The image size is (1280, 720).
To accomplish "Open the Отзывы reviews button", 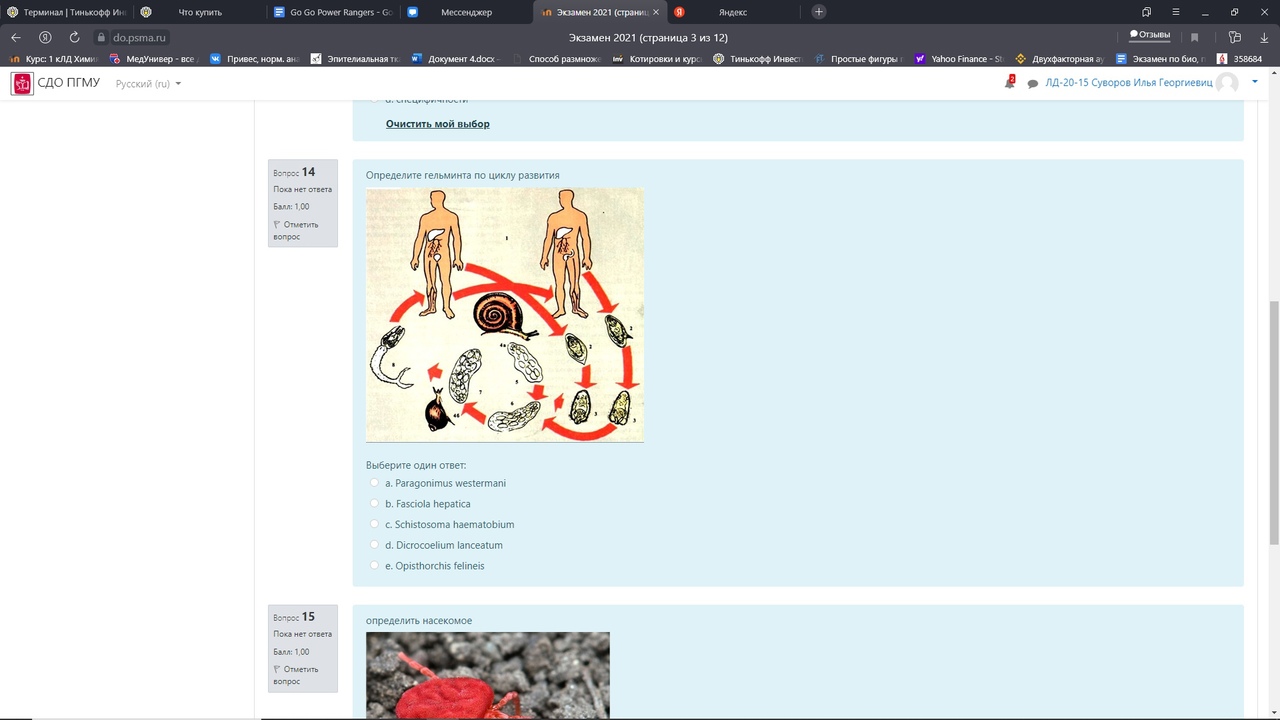I will [x=1150, y=34].
